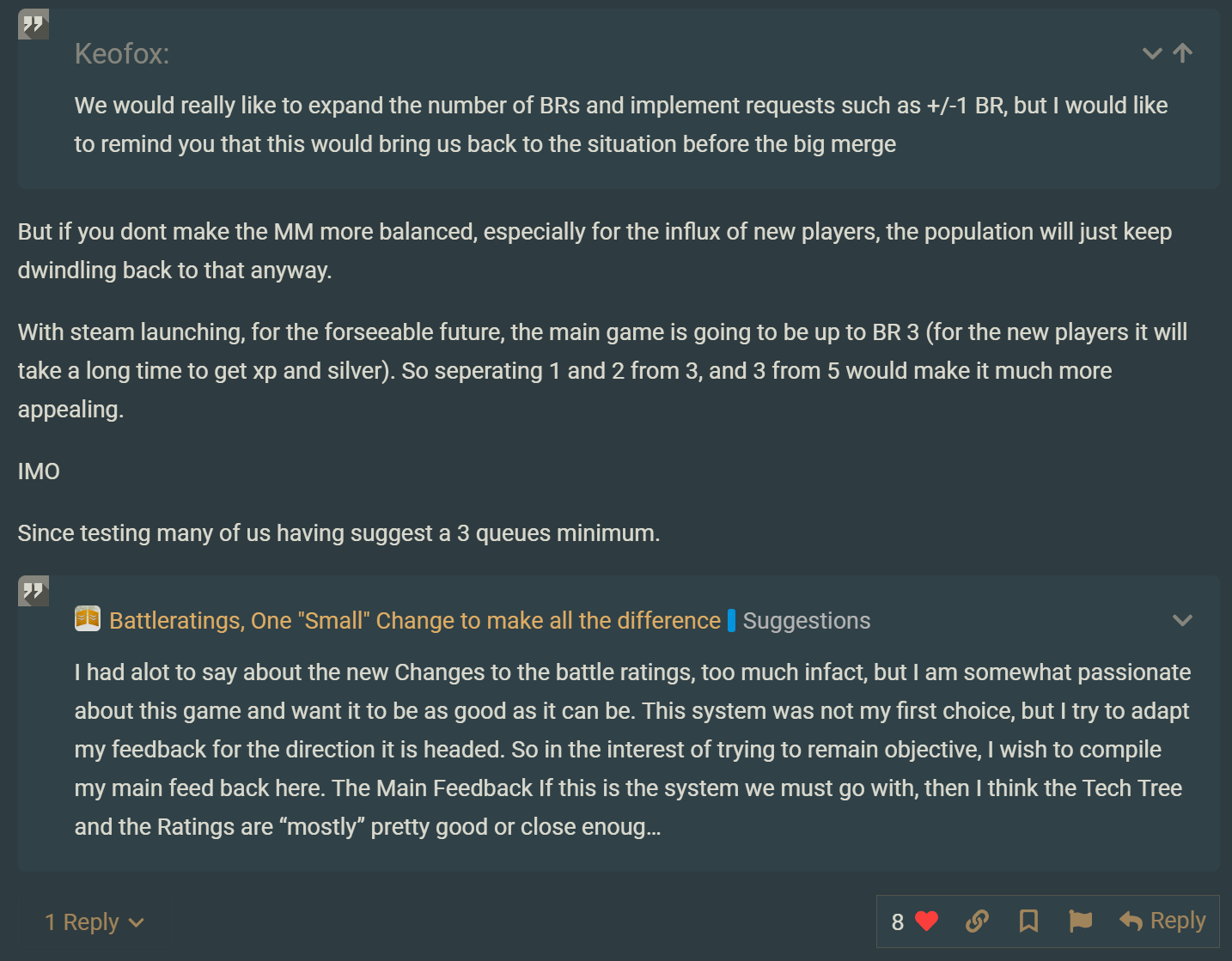Click the quote mark icon beside Keofox
The width and height of the screenshot is (1232, 961).
(x=34, y=25)
